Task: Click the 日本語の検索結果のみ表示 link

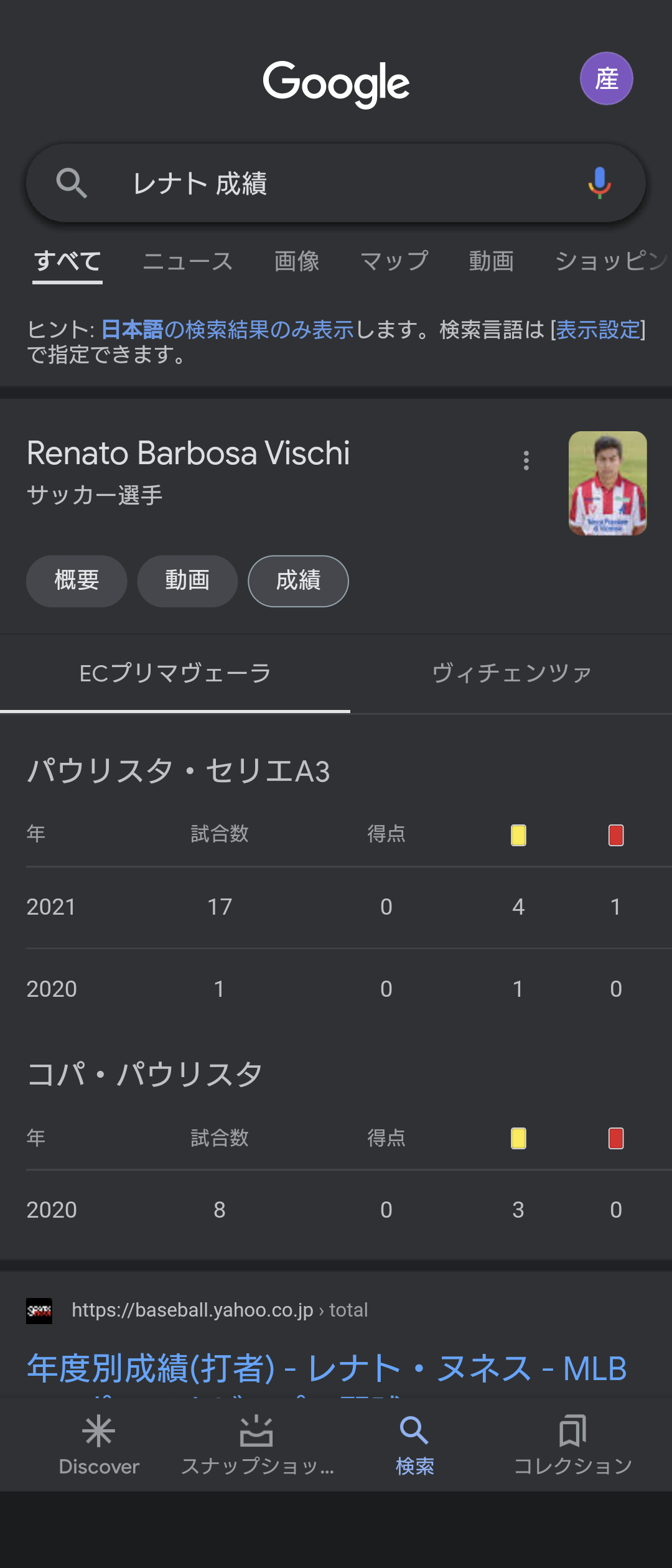Action: pos(227,329)
